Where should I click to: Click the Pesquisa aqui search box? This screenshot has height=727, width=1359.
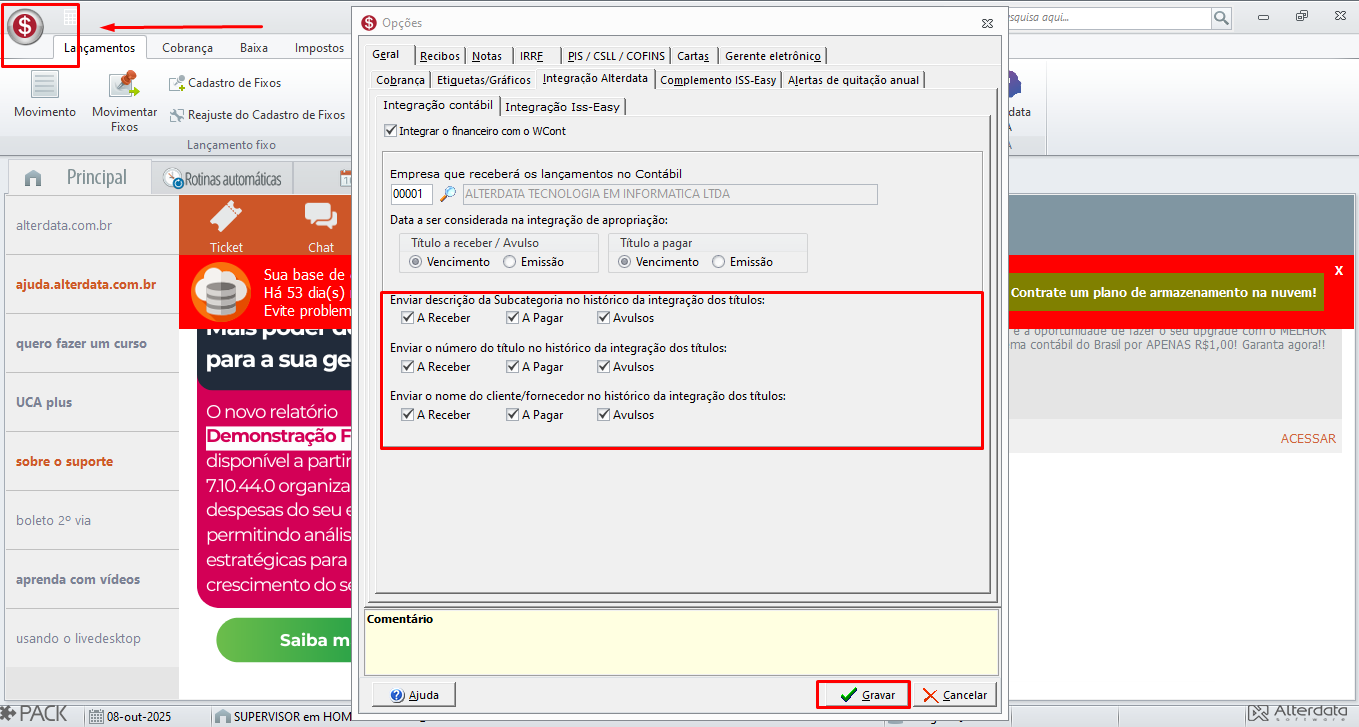pyautogui.click(x=1109, y=18)
